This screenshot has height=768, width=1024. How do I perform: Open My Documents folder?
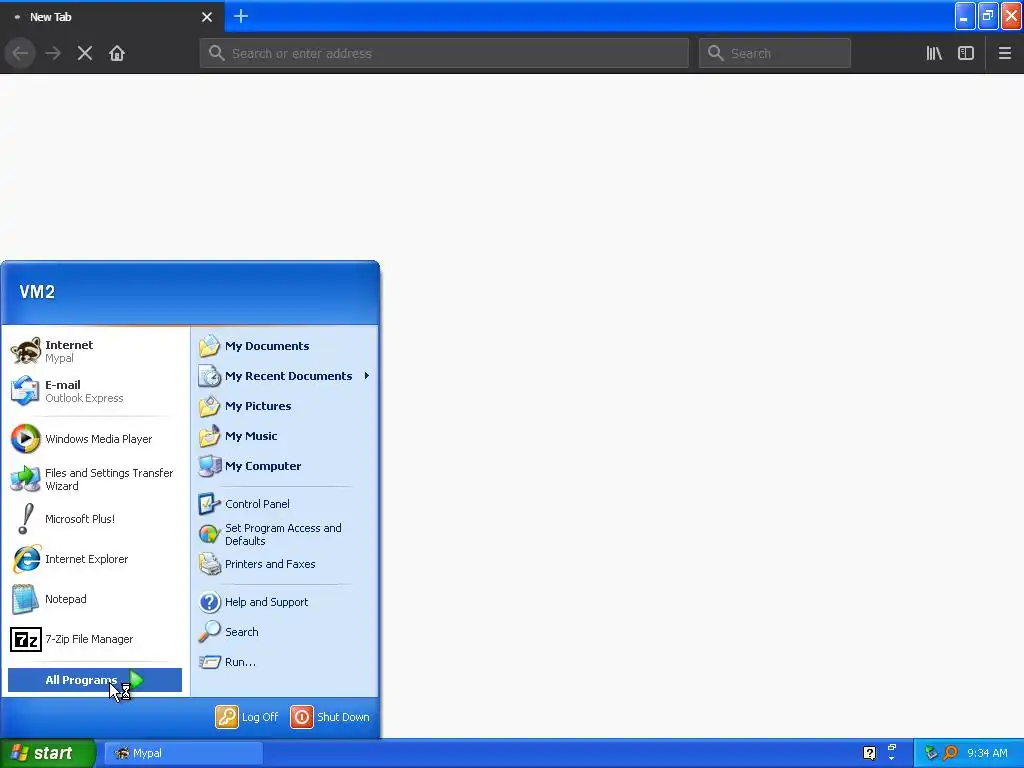(285, 346)
